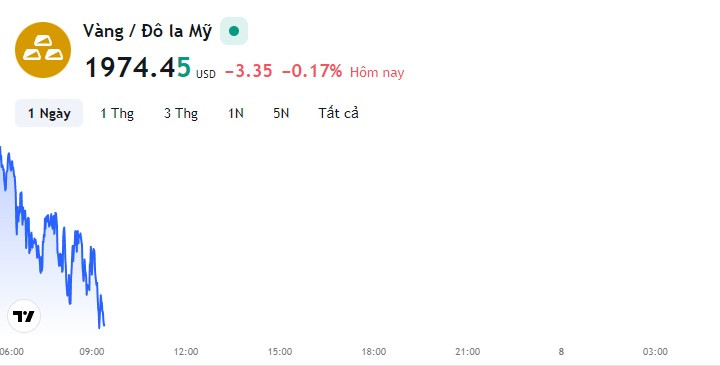Switch to the 3 Thg range

pos(181,113)
